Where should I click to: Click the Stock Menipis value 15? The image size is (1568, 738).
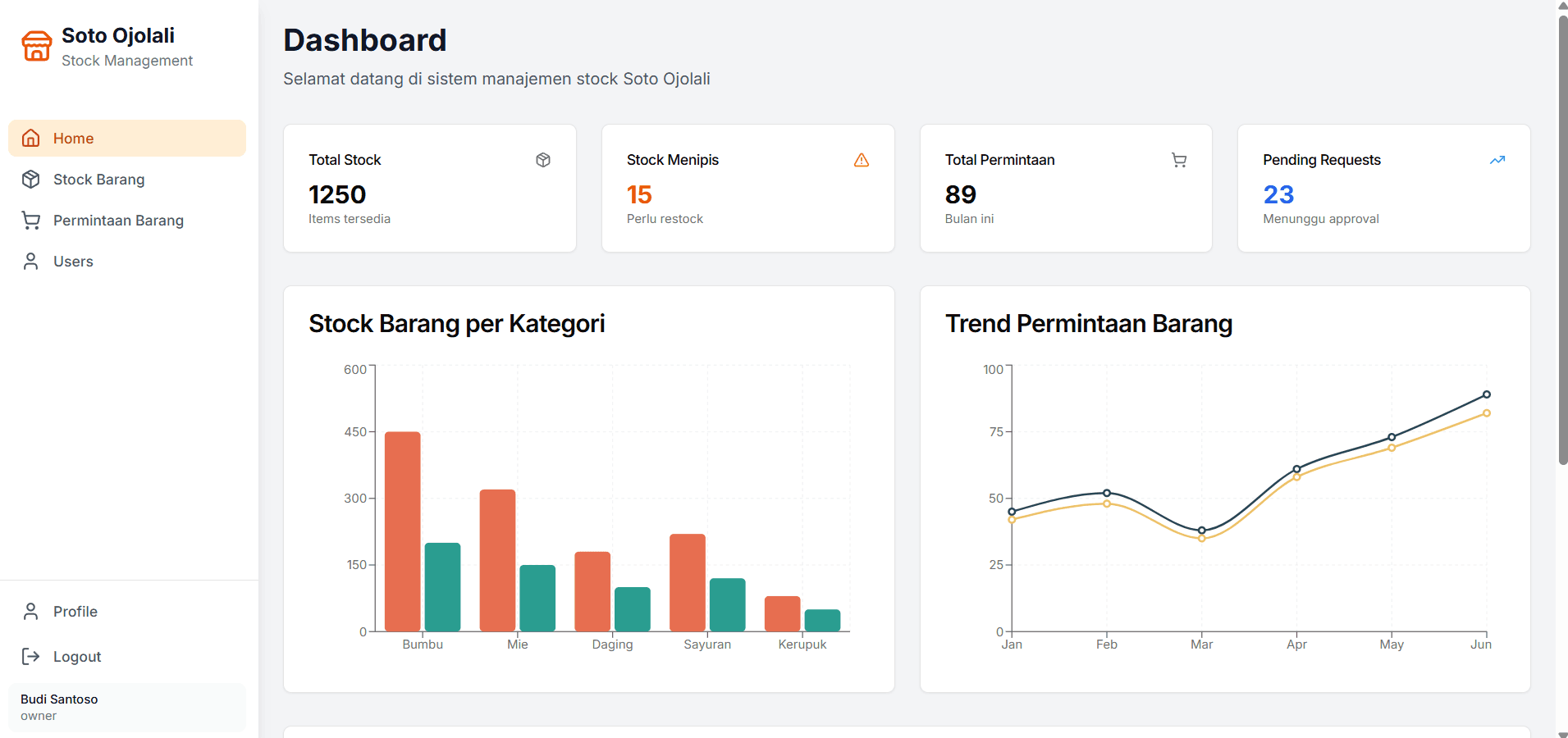click(x=639, y=194)
